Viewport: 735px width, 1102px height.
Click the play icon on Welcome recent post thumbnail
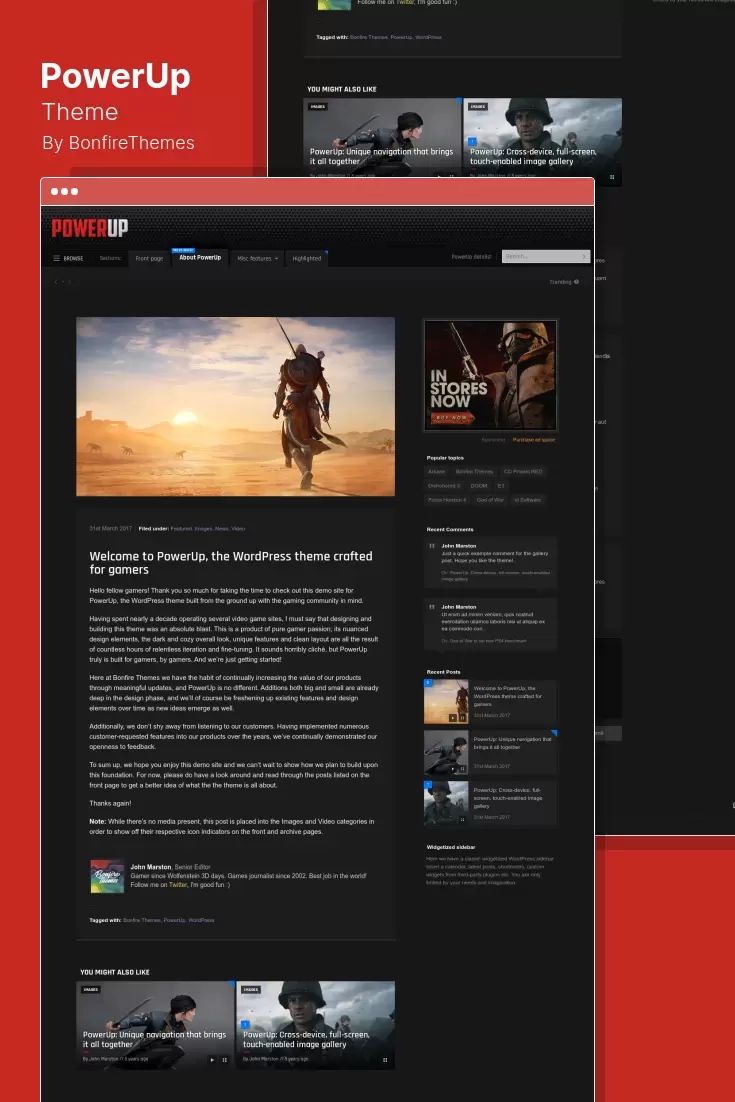(453, 718)
